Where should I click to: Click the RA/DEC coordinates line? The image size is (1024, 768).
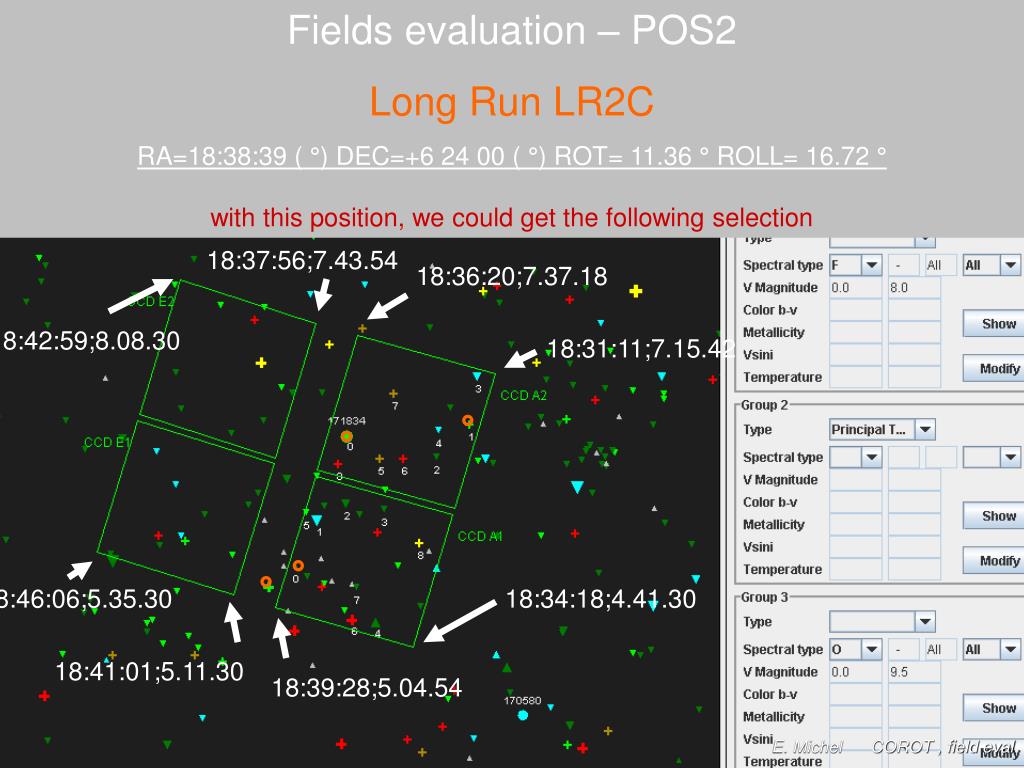512,156
